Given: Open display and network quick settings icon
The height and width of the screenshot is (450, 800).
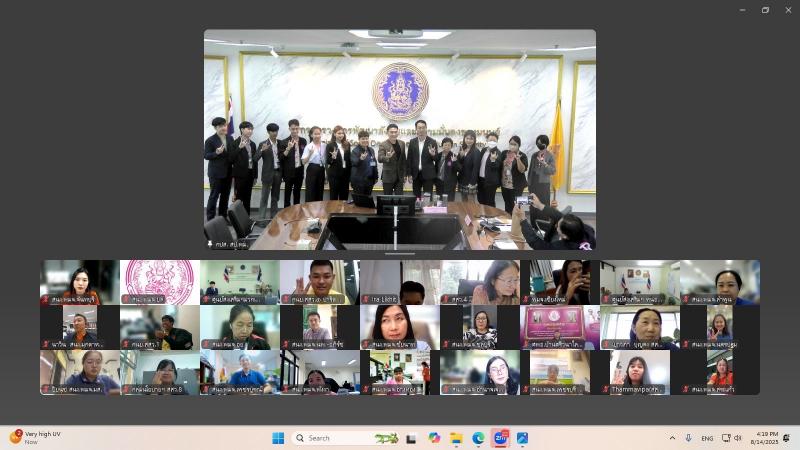Looking at the screenshot, I should (726, 438).
